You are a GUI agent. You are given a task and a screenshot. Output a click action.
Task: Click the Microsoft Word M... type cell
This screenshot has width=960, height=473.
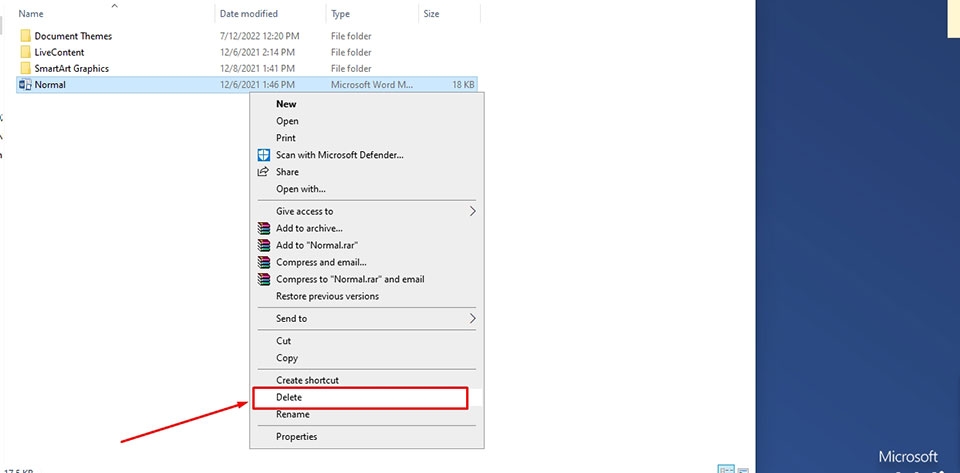coord(372,84)
